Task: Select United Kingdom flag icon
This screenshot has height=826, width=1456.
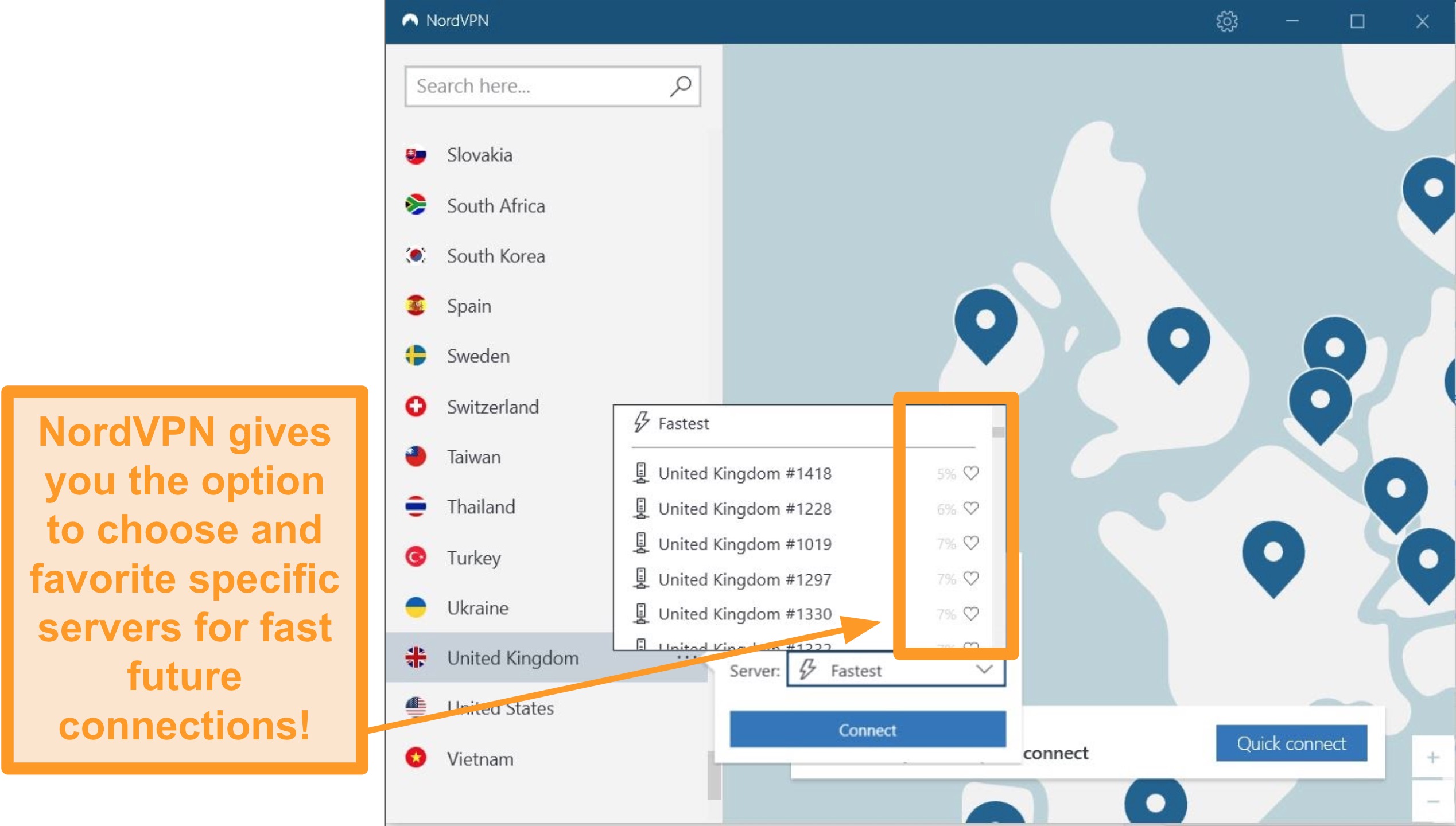Action: [416, 657]
